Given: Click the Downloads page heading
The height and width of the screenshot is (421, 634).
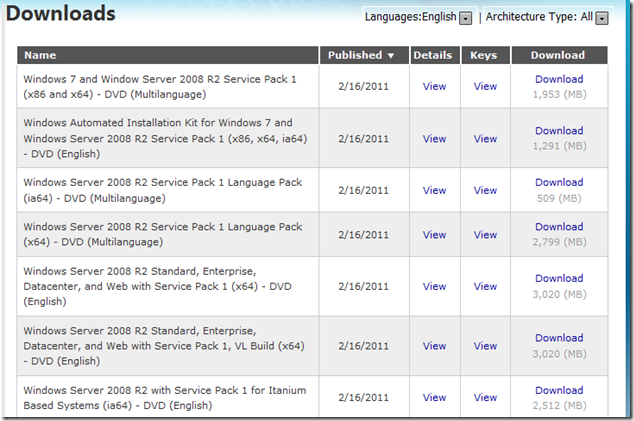Looking at the screenshot, I should pyautogui.click(x=61, y=13).
